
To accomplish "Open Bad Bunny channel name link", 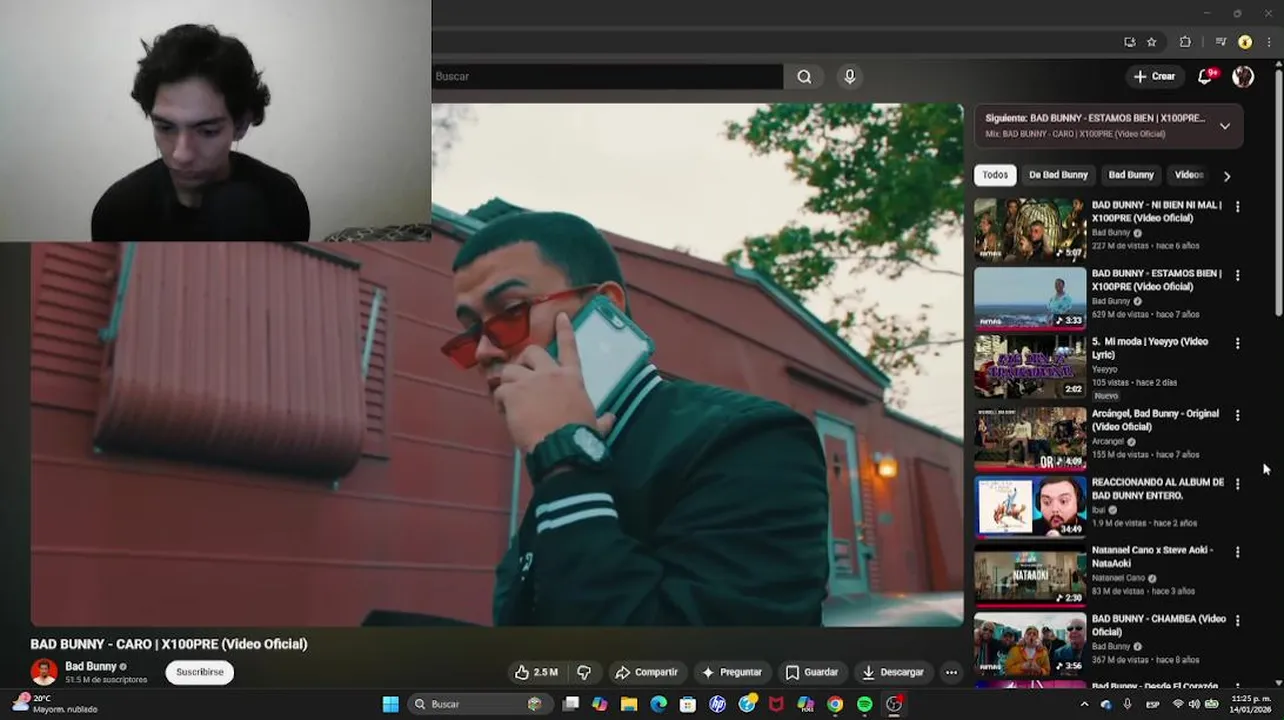I will (x=91, y=666).
